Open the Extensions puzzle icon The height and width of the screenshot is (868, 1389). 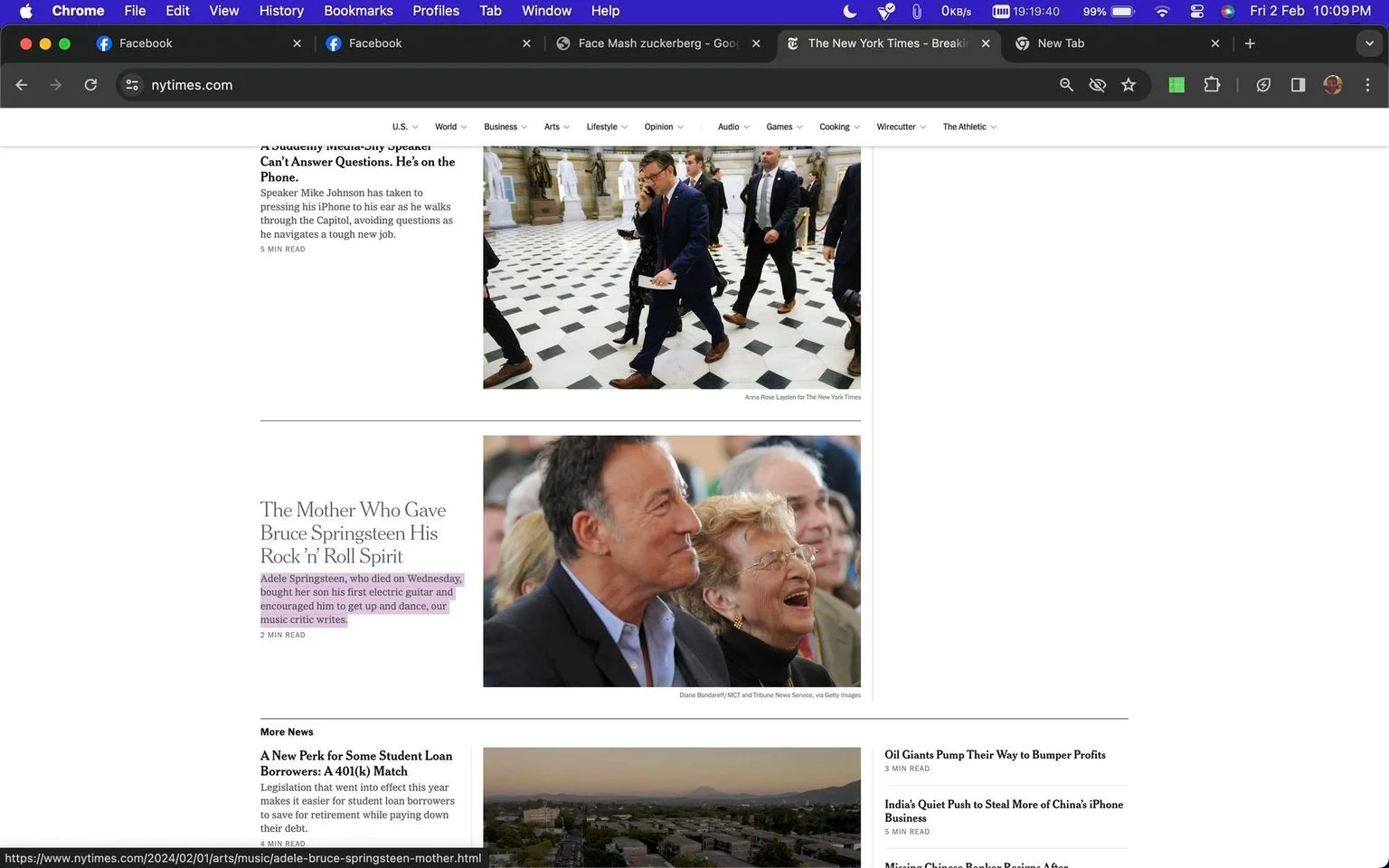1212,85
